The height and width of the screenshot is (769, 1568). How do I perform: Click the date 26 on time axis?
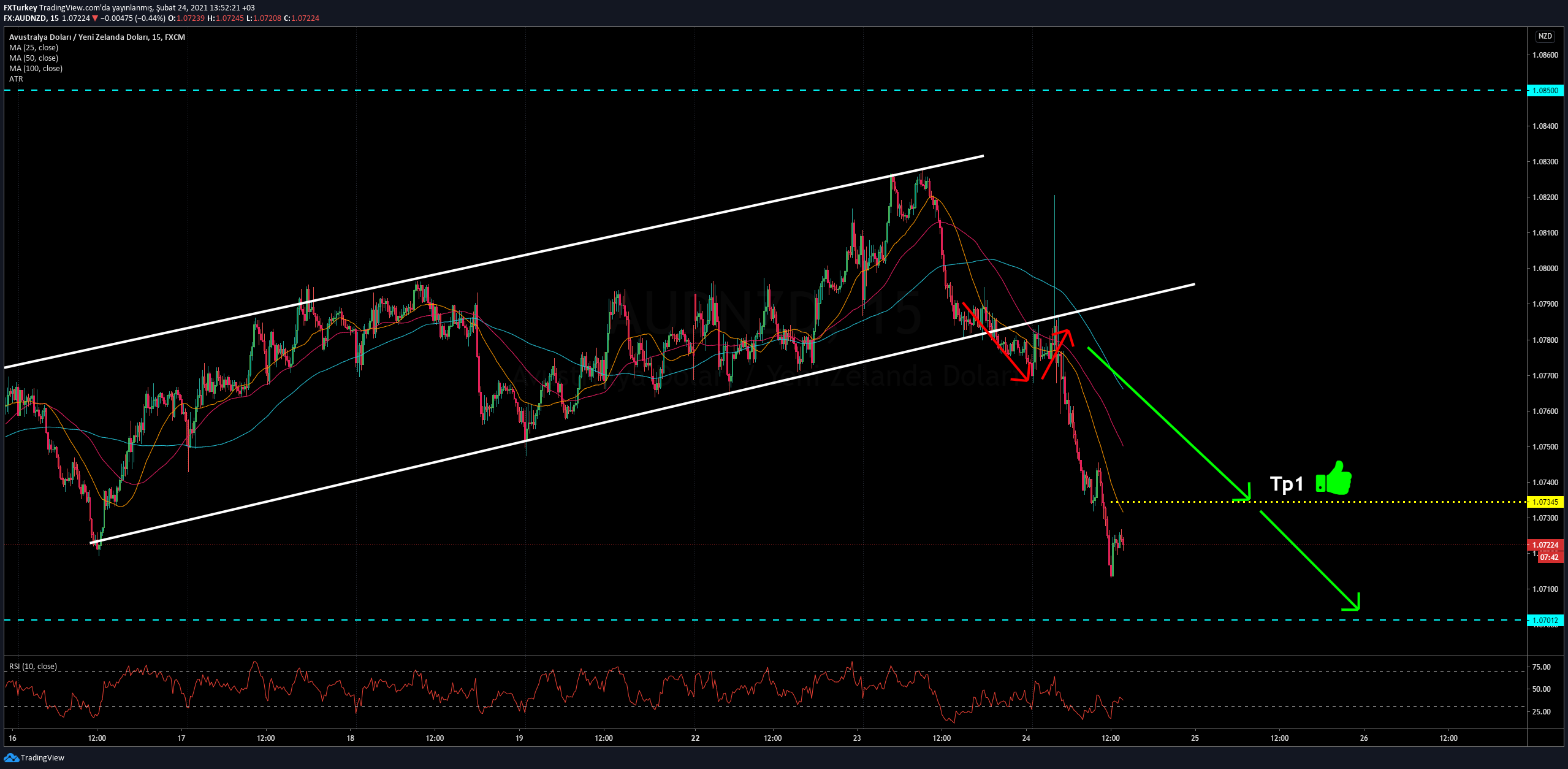[x=1364, y=738]
